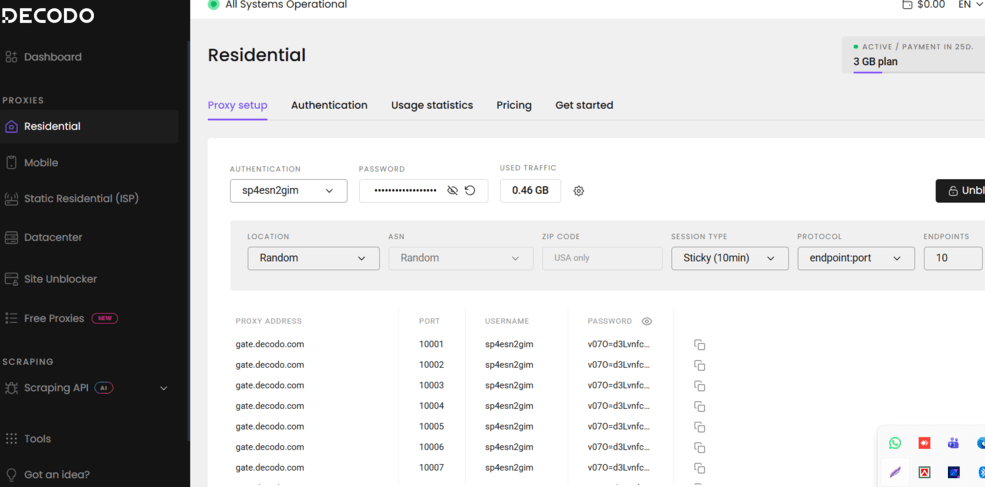Image resolution: width=985 pixels, height=487 pixels.
Task: Click the lightbulb icon beside Got an idea?
Action: click(x=11, y=474)
